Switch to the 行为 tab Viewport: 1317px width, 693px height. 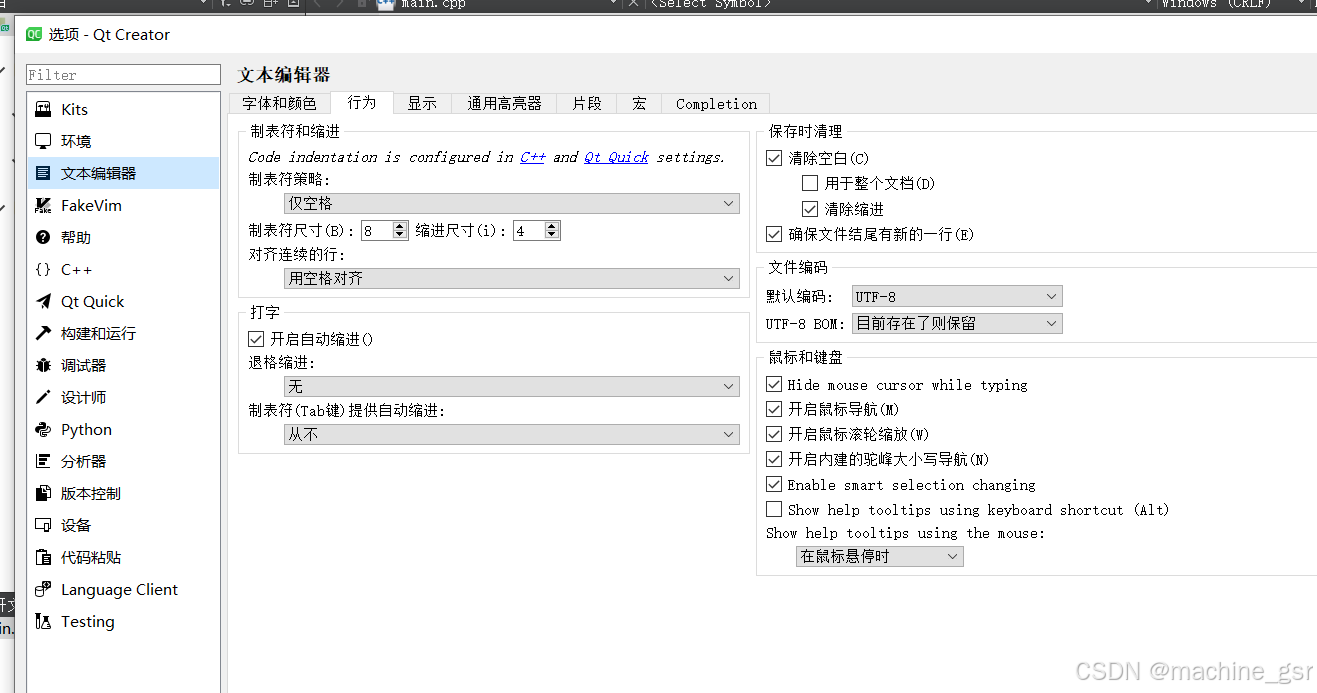point(362,102)
